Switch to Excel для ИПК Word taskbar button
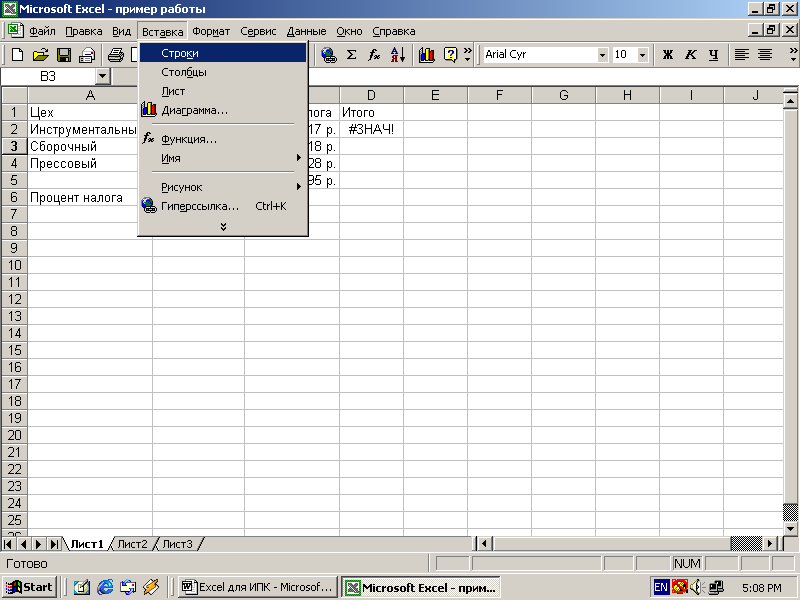This screenshot has width=800, height=600. pyautogui.click(x=258, y=587)
